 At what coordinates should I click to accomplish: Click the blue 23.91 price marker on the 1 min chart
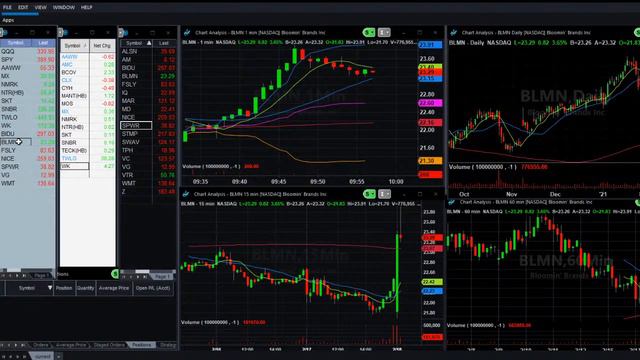click(x=429, y=45)
